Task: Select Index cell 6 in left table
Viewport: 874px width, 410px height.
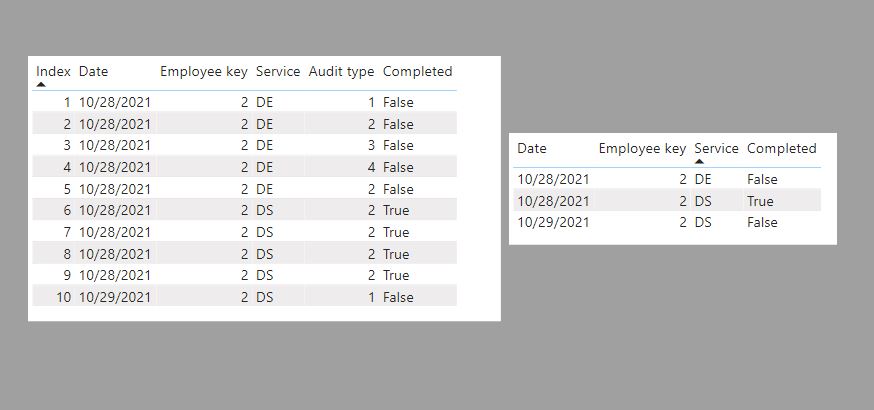Action: [67, 210]
